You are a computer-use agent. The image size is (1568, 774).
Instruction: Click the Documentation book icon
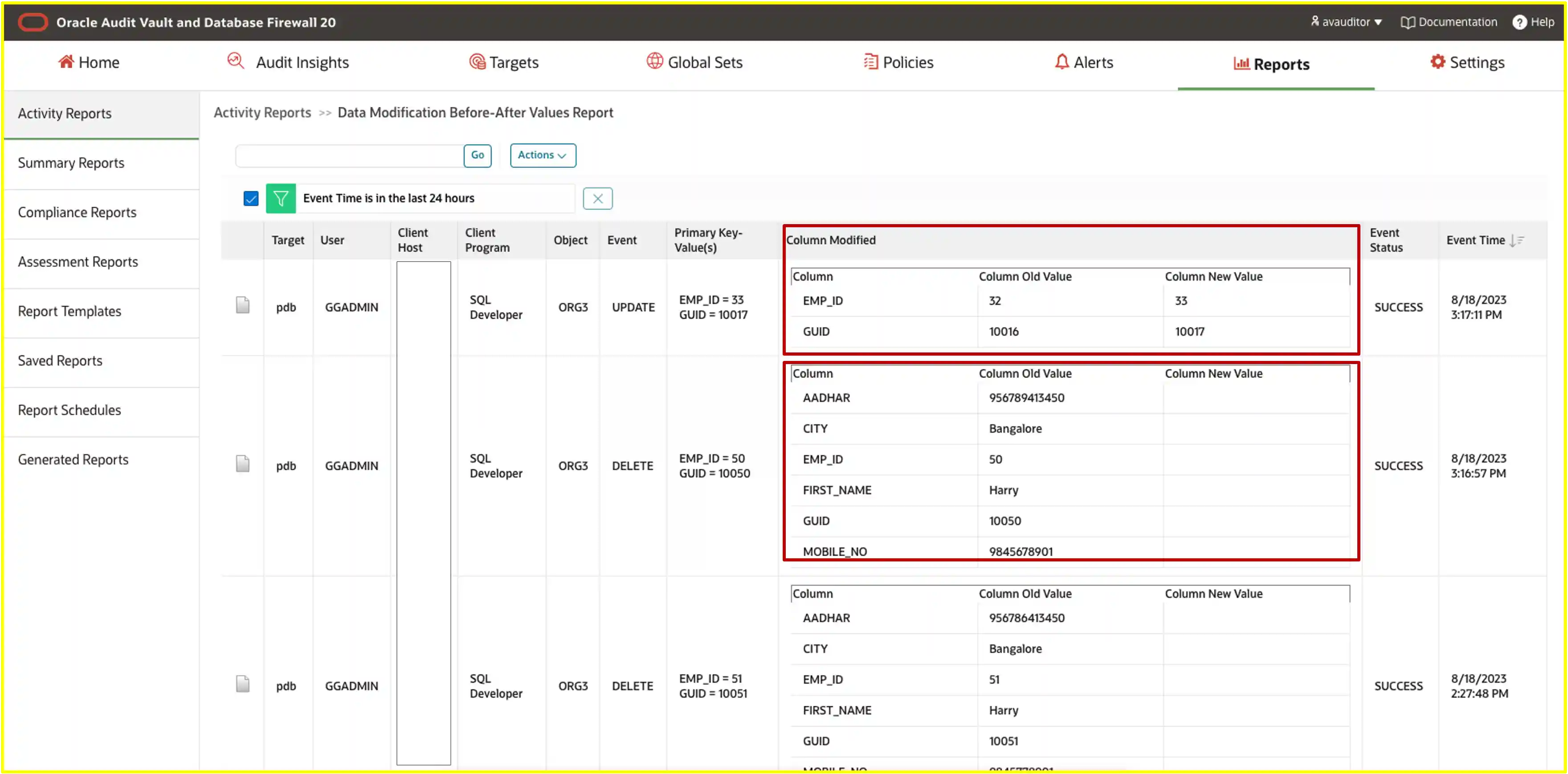click(x=1407, y=23)
